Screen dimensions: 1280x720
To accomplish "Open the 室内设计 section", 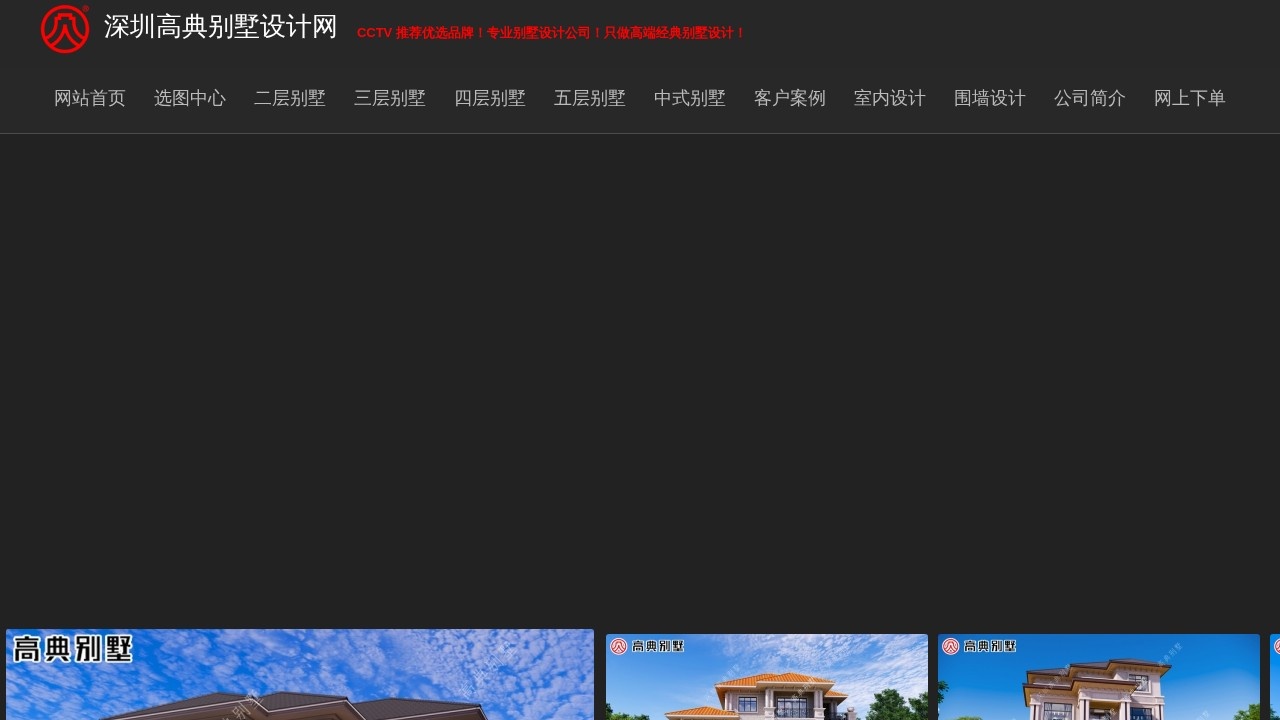I will (x=889, y=98).
